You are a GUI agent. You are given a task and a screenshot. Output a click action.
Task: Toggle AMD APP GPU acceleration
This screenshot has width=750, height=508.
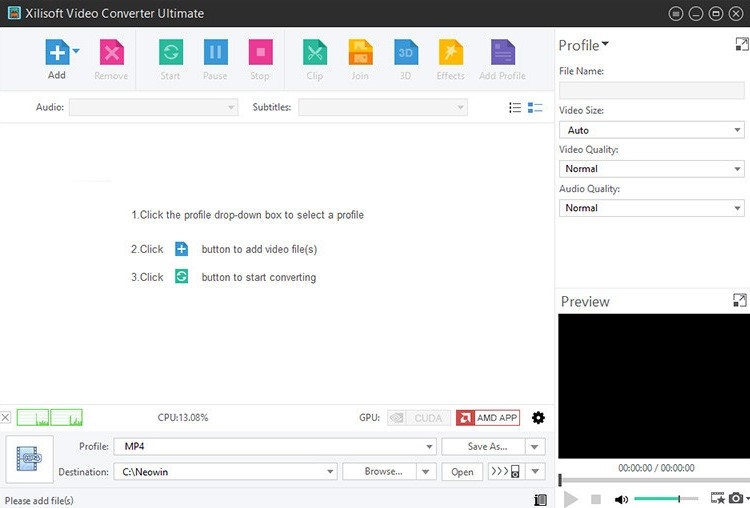click(487, 418)
